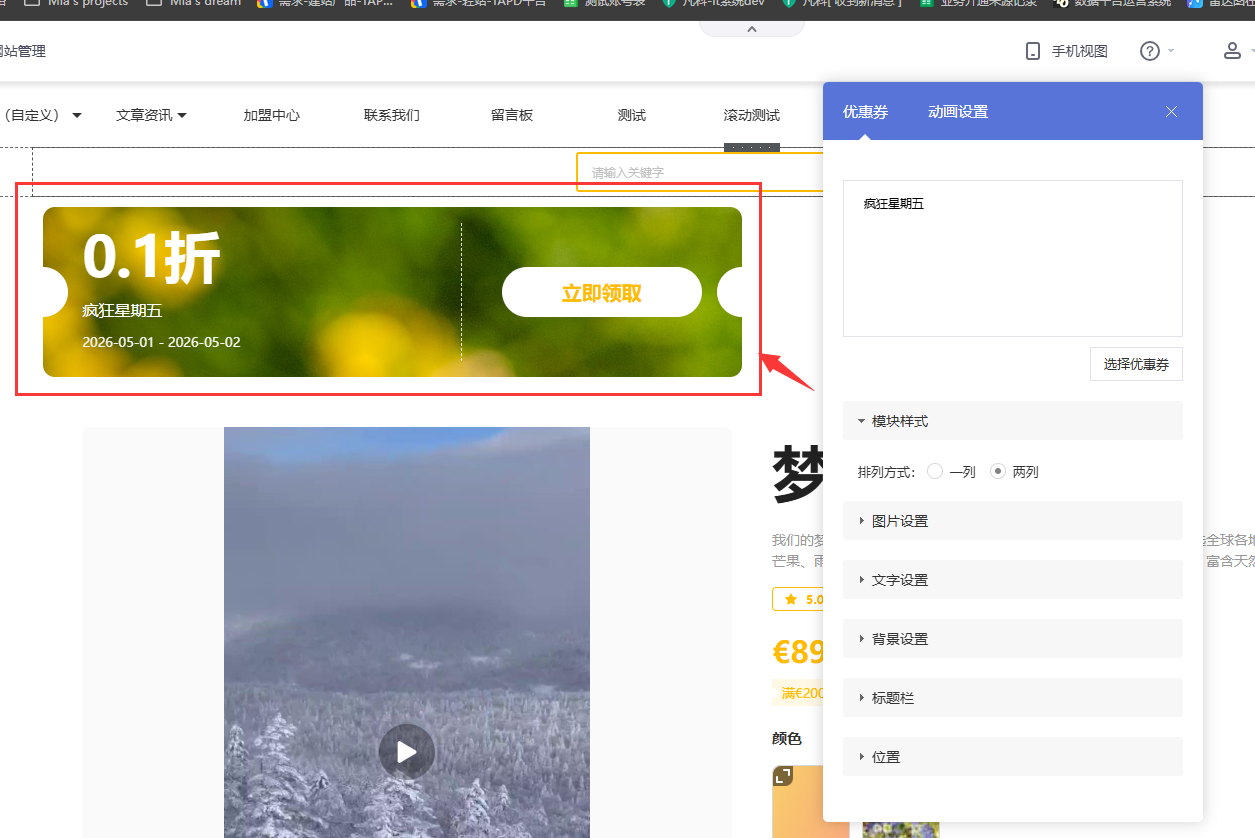Play the snowy forest video
This screenshot has width=1255, height=838.
406,751
